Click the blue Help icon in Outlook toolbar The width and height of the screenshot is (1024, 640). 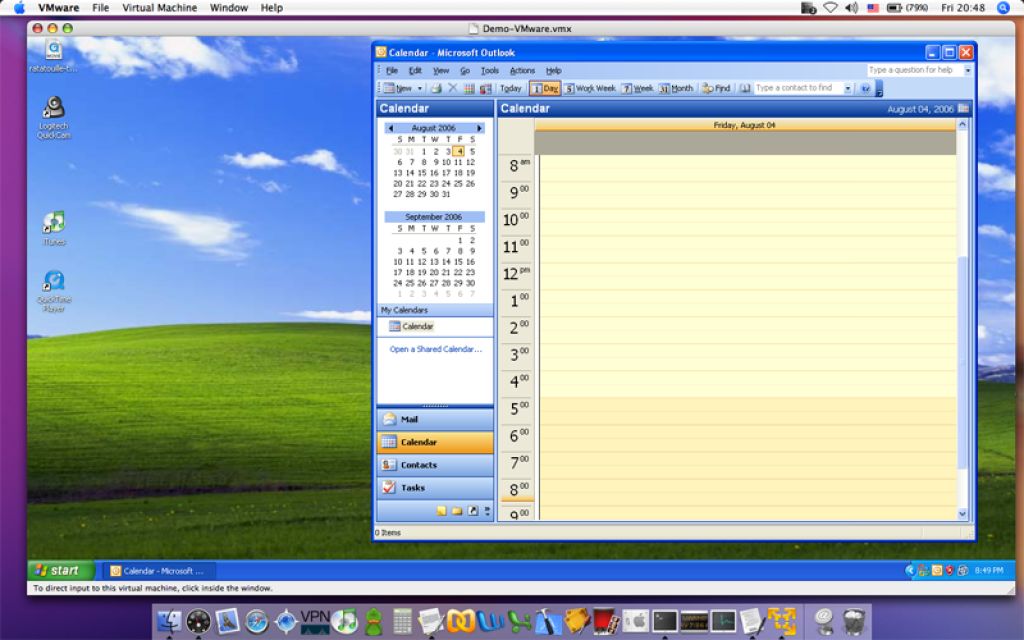[x=865, y=88]
